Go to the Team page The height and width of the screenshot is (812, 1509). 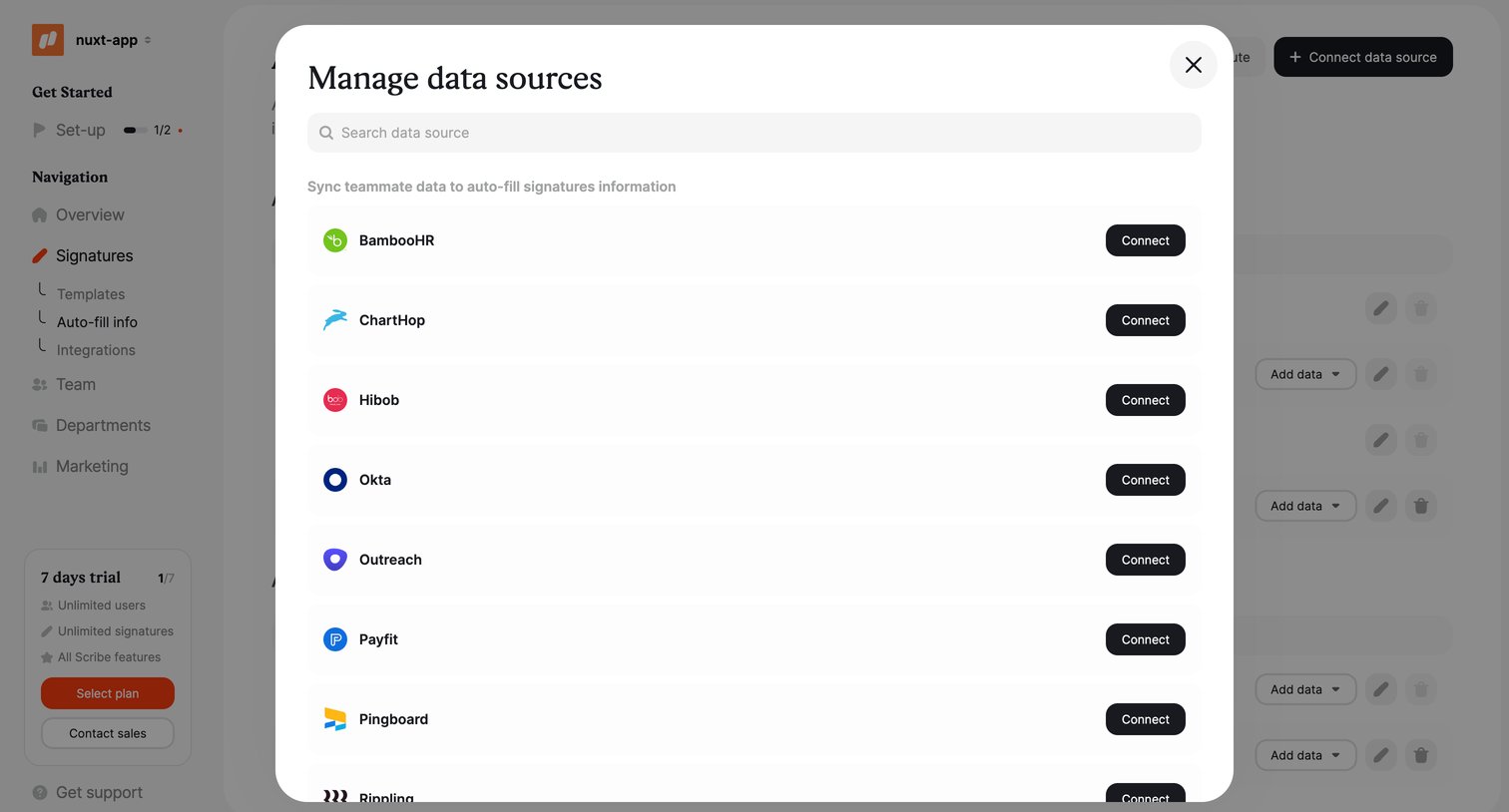point(76,384)
